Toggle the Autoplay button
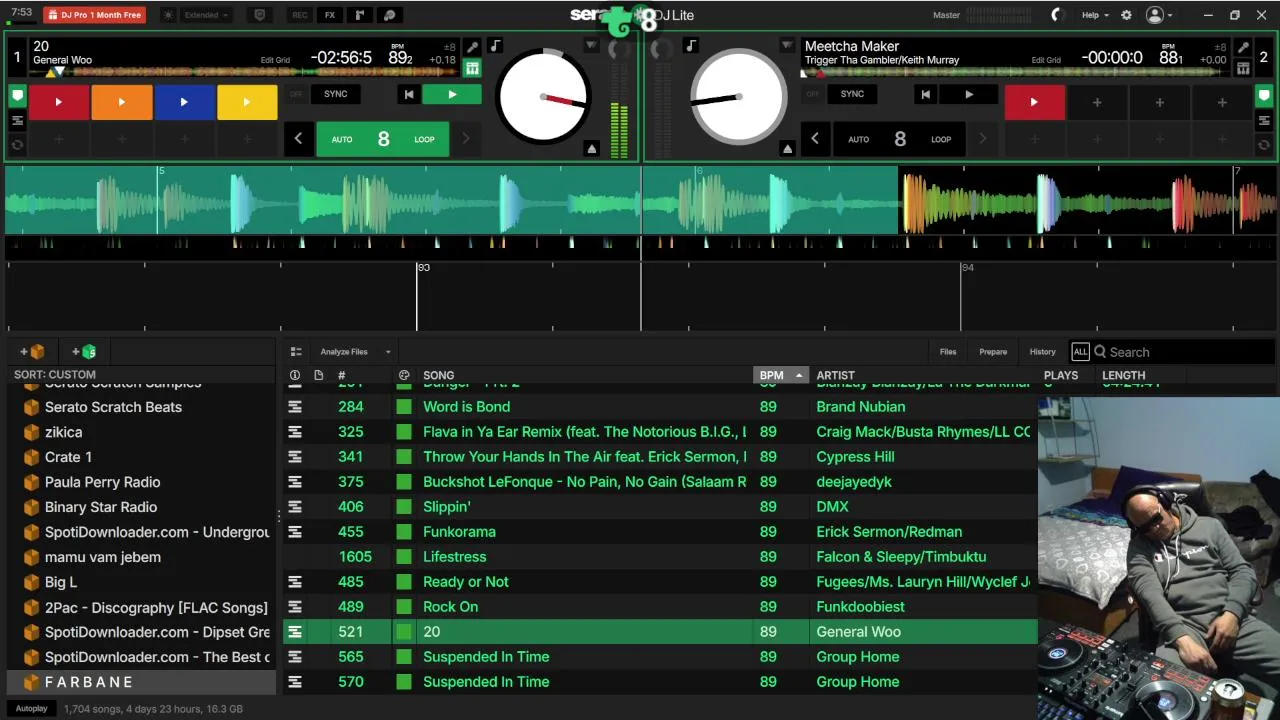 [31, 709]
